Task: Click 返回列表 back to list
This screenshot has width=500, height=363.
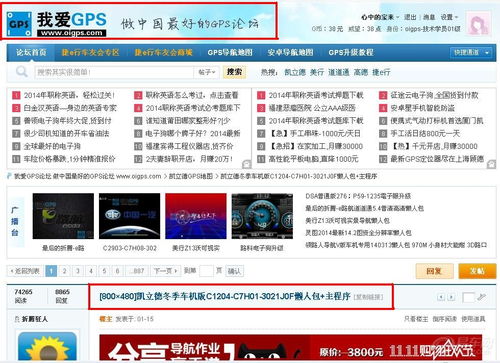Action: [x=25, y=271]
